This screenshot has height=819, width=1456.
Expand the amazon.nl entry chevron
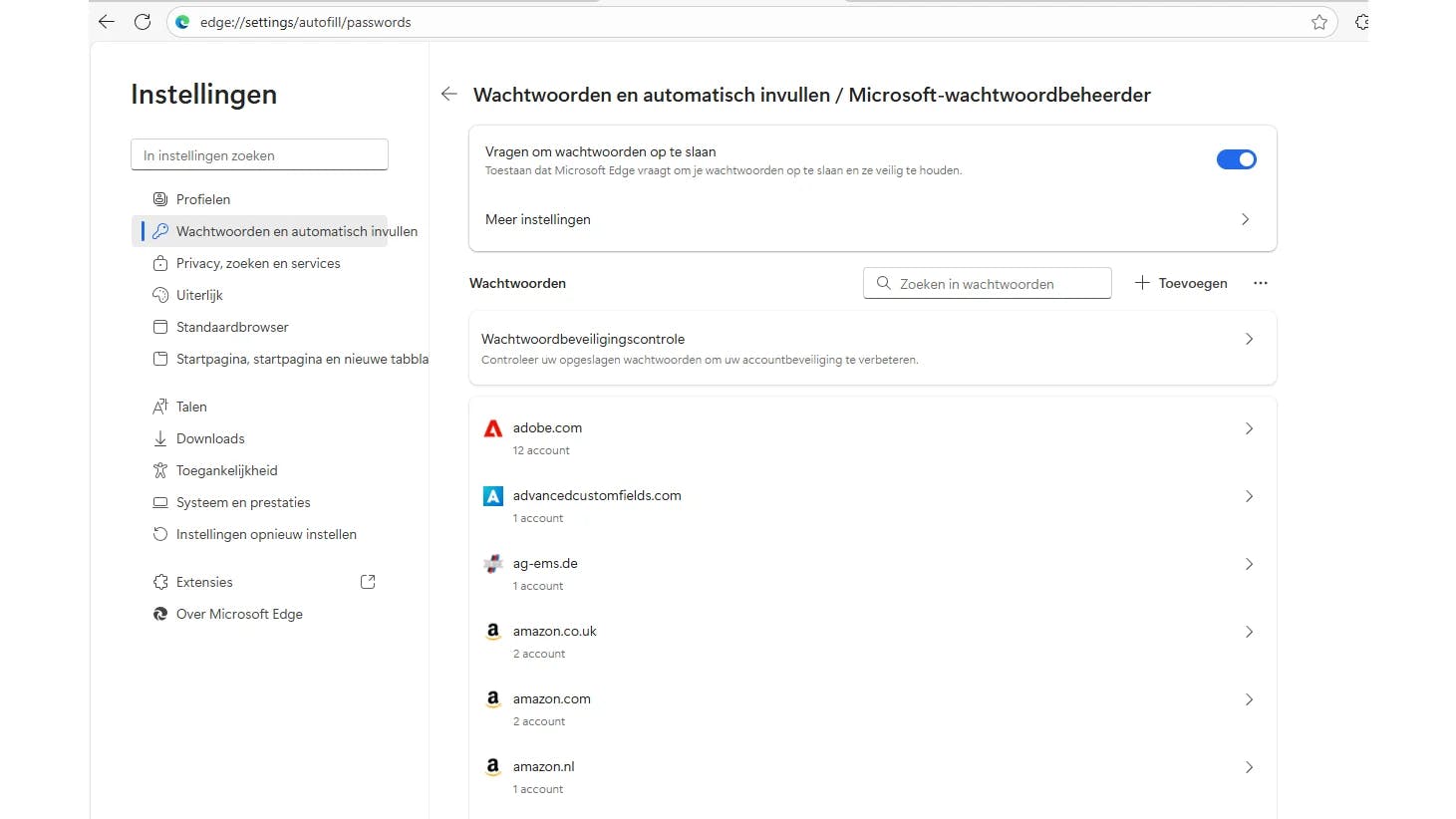1249,767
